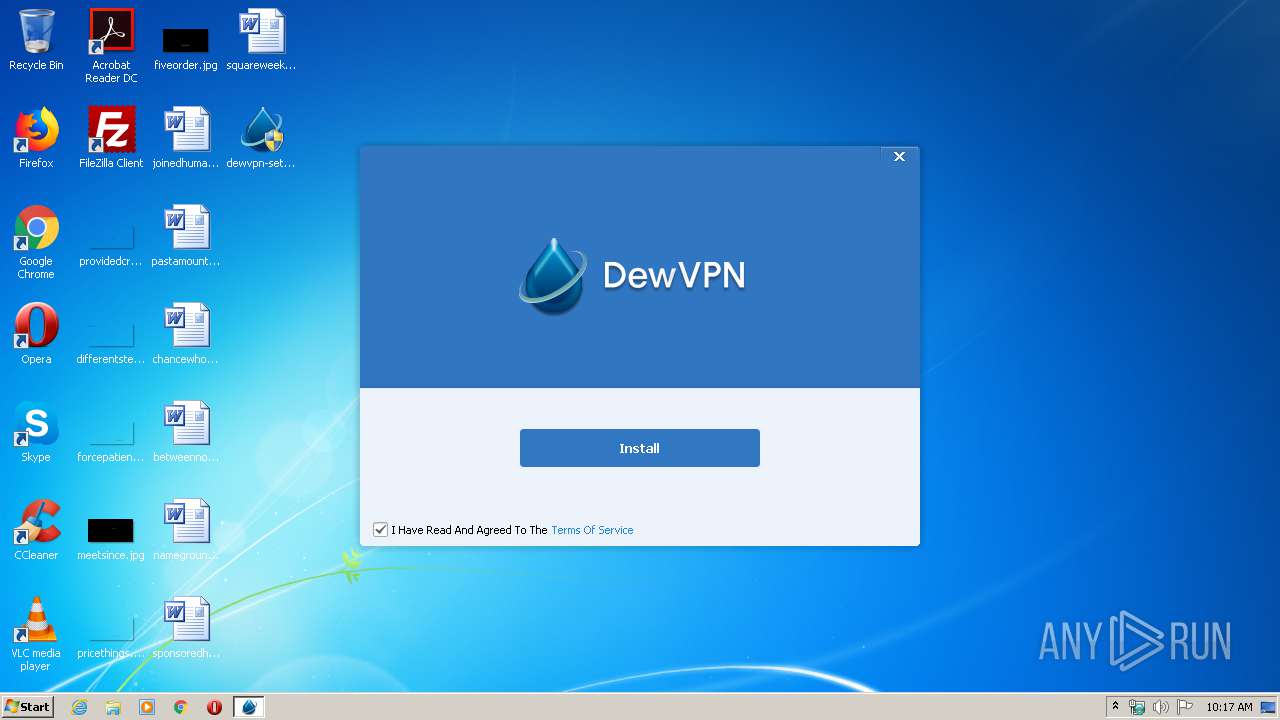This screenshot has height=720, width=1280.
Task: Open the Firefox desktop shortcut
Action: [x=36, y=138]
